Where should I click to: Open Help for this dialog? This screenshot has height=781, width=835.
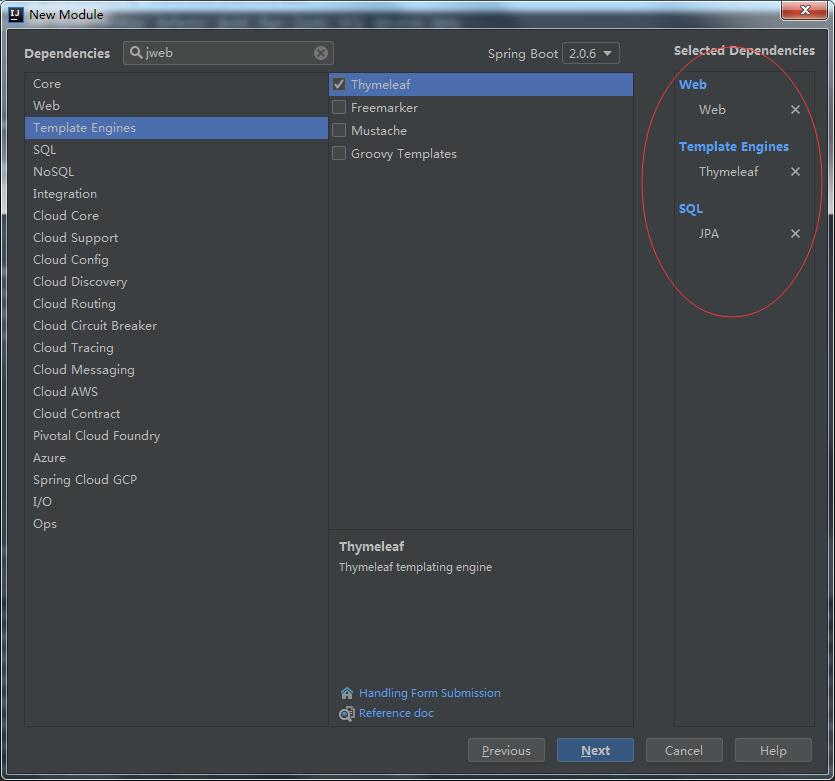773,751
